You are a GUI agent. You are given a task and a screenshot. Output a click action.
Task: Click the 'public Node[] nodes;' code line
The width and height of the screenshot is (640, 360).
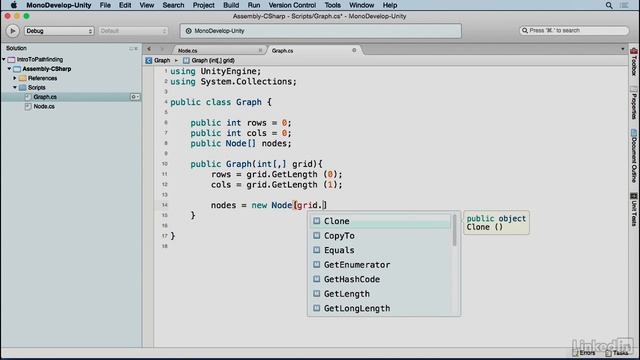pyautogui.click(x=241, y=143)
